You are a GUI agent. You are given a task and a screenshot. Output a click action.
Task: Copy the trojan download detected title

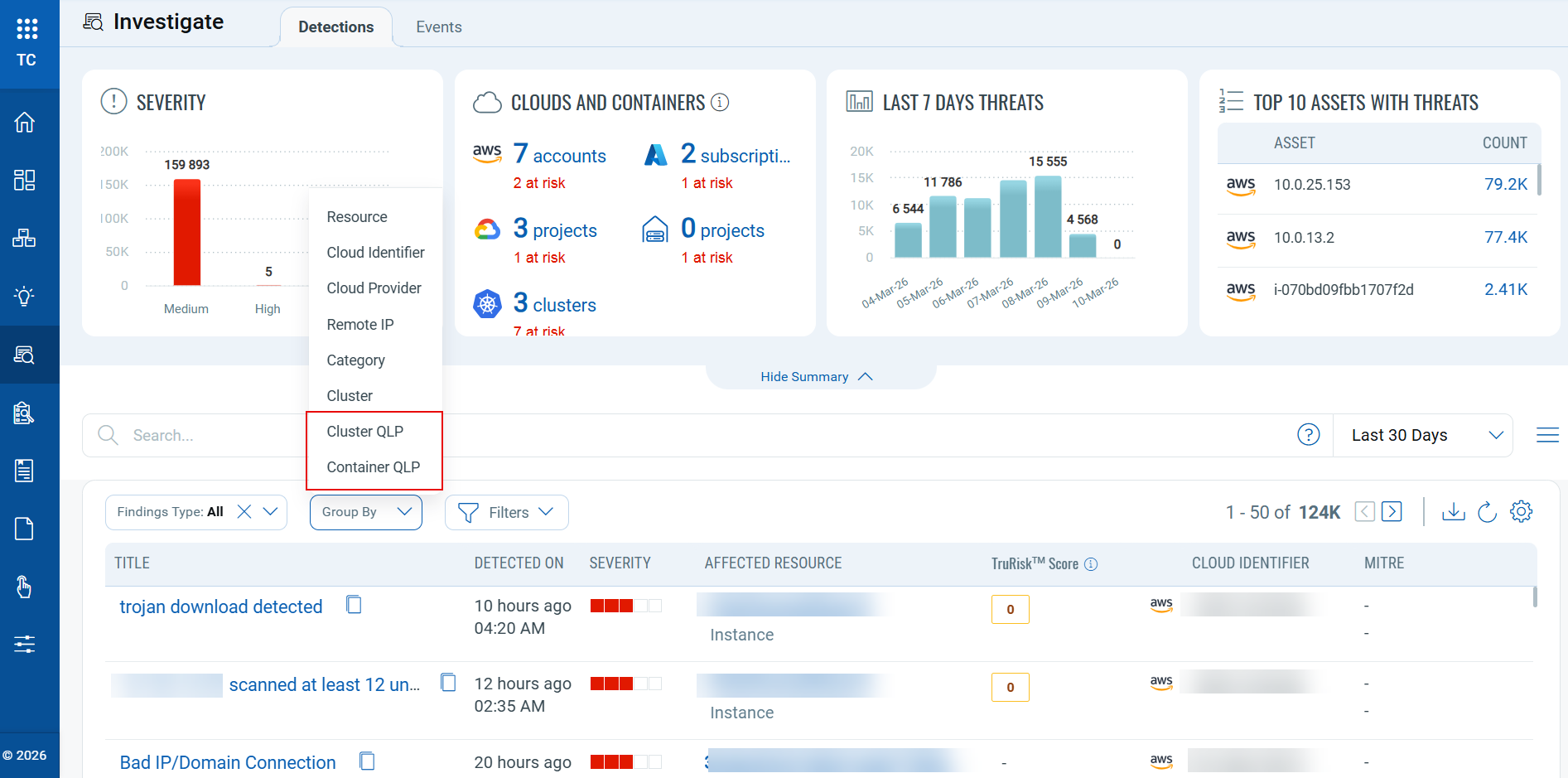354,606
